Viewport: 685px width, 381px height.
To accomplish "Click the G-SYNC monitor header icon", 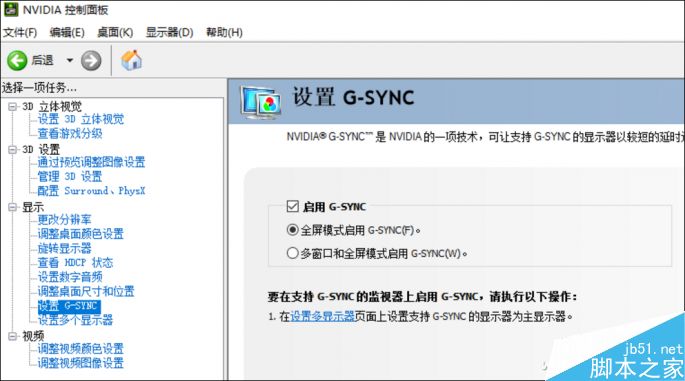I will coord(261,103).
